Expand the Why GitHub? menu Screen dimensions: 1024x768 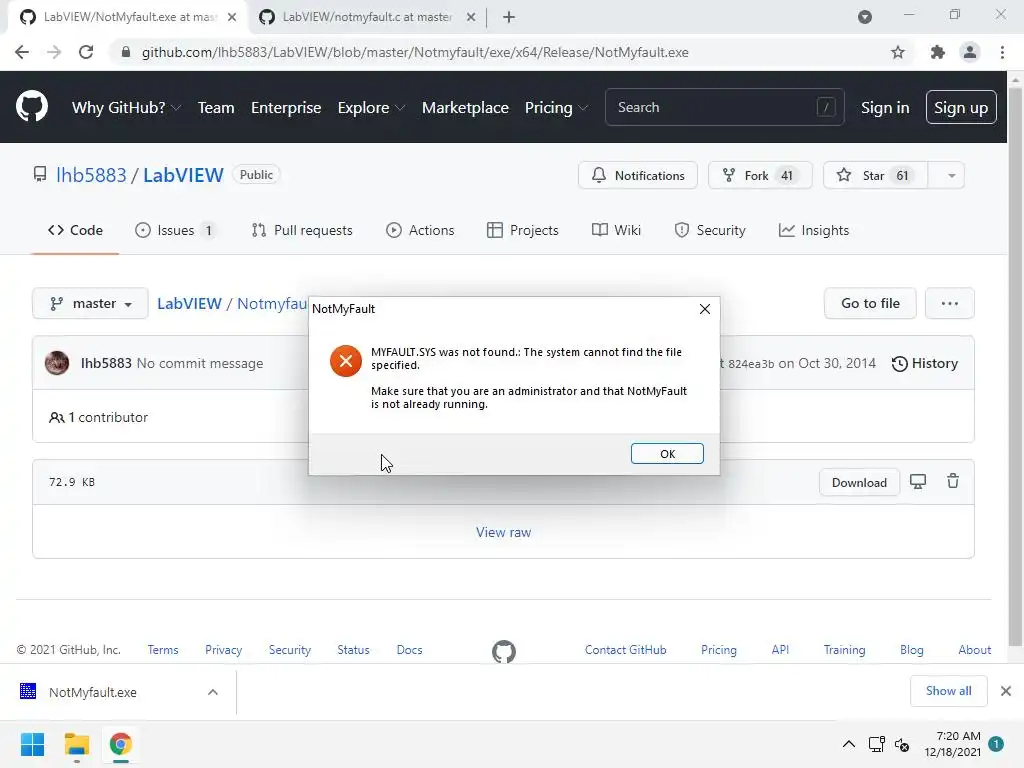click(x=125, y=107)
